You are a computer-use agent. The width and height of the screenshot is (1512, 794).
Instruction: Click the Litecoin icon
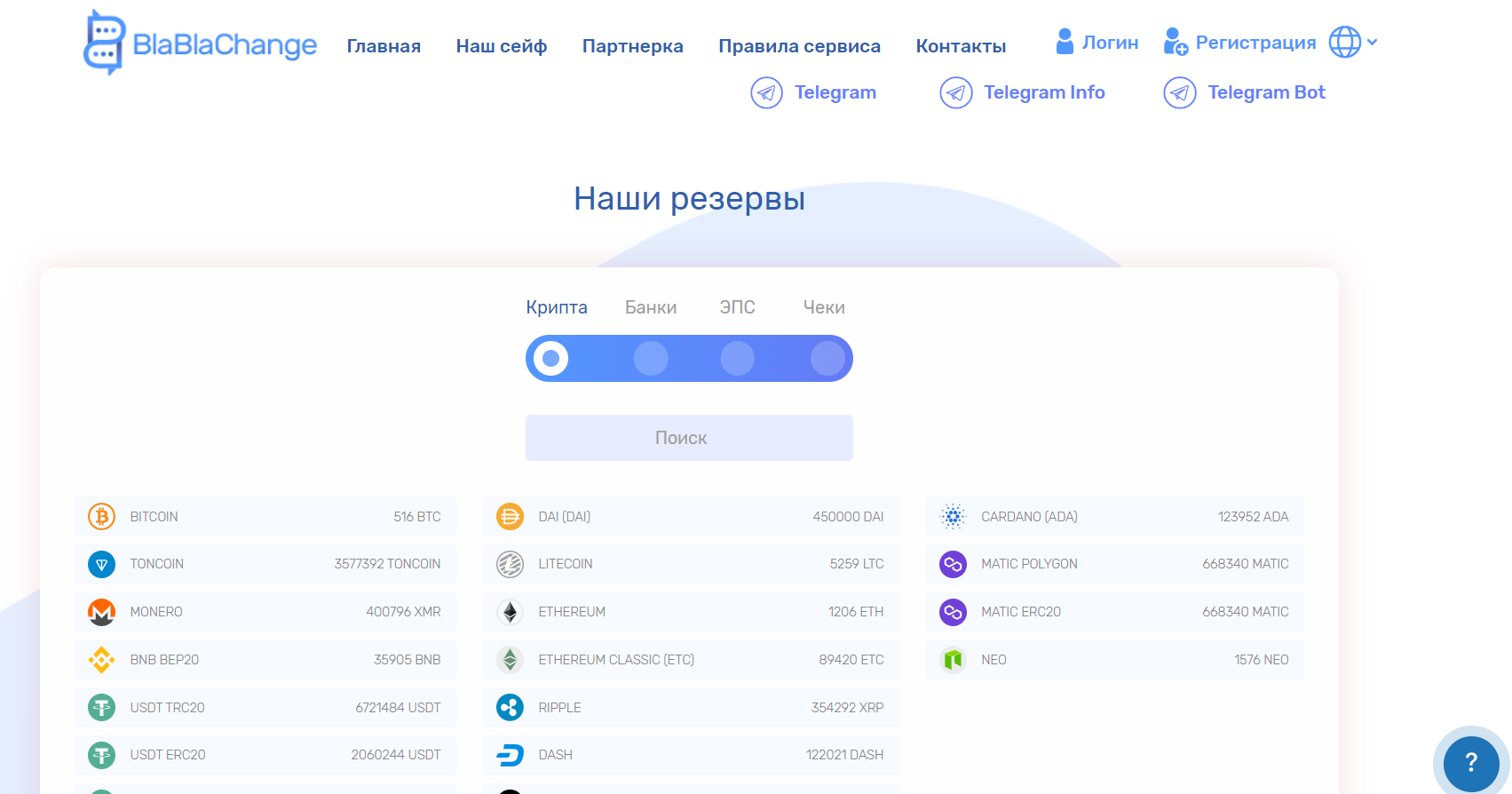click(510, 564)
